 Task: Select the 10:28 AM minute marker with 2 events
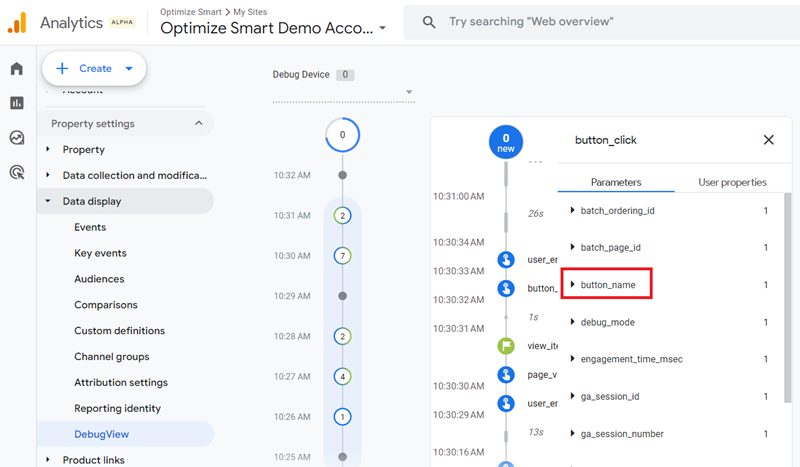(x=342, y=336)
